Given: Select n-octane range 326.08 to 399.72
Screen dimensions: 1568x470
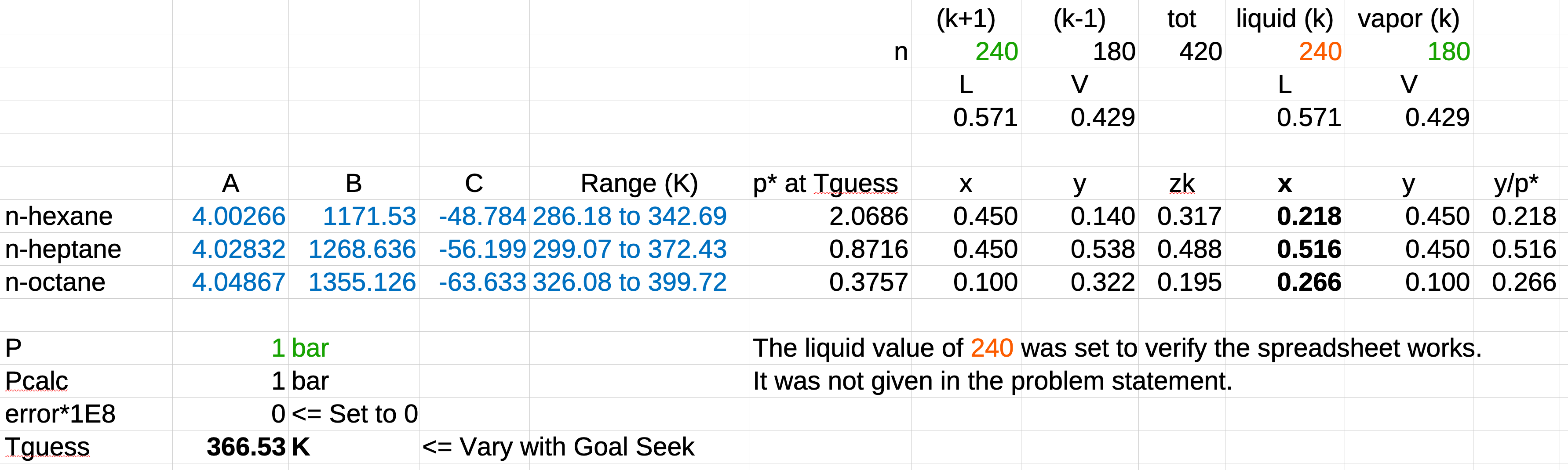Looking at the screenshot, I should tap(629, 282).
